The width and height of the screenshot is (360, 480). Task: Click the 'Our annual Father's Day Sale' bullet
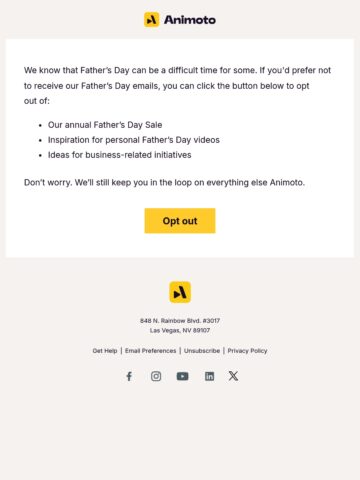coord(105,125)
